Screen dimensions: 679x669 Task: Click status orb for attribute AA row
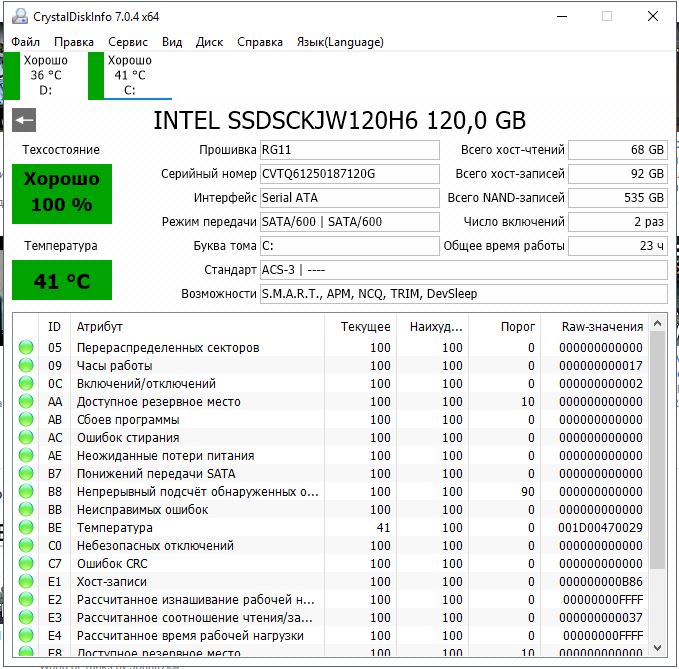coord(26,401)
